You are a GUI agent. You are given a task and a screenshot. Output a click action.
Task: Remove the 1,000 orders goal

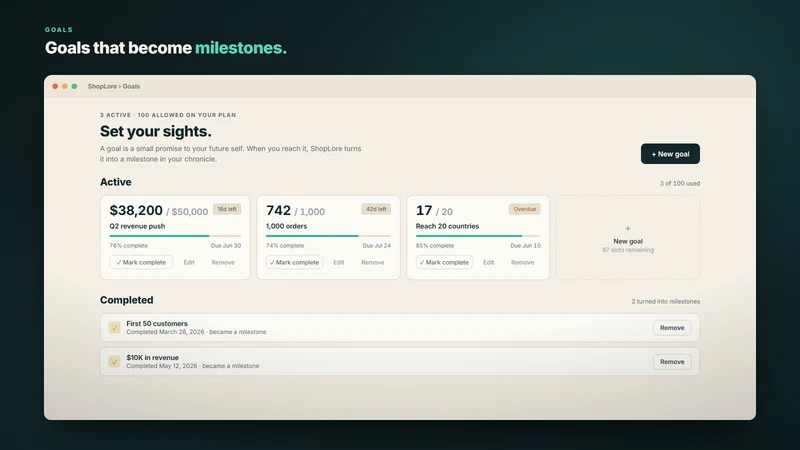[373, 262]
